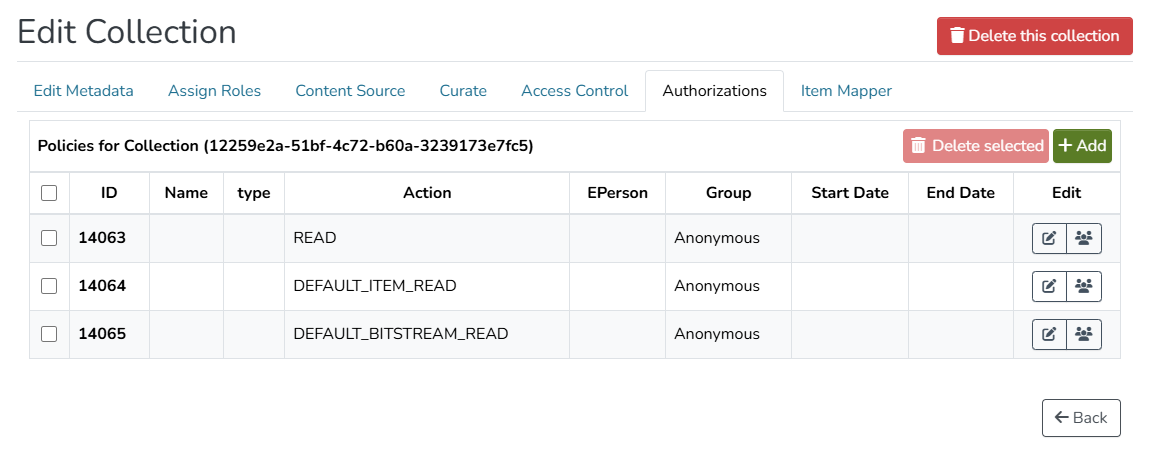Switch to the Access Control tab

coord(574,91)
